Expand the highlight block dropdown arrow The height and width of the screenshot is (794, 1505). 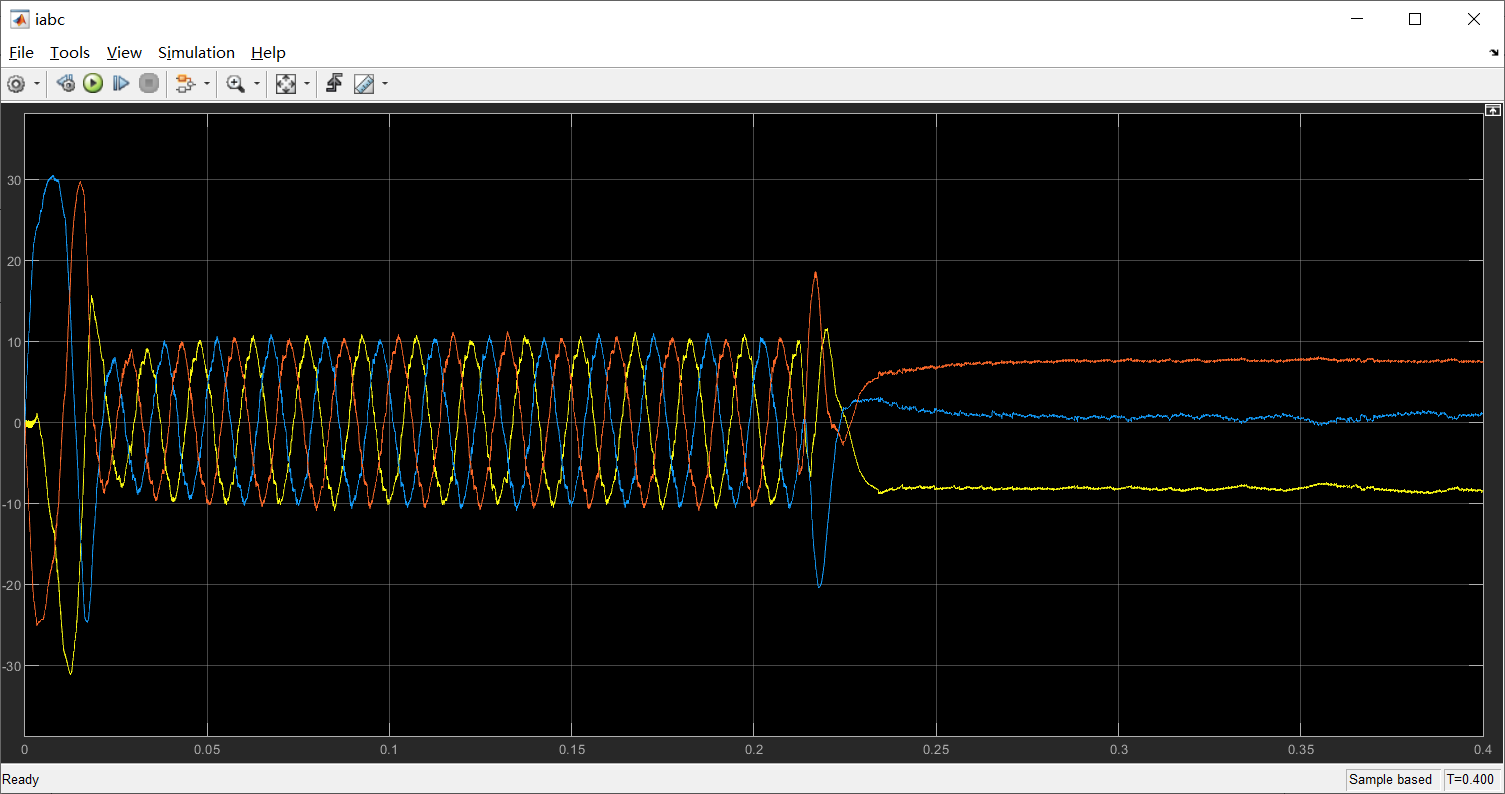(207, 84)
